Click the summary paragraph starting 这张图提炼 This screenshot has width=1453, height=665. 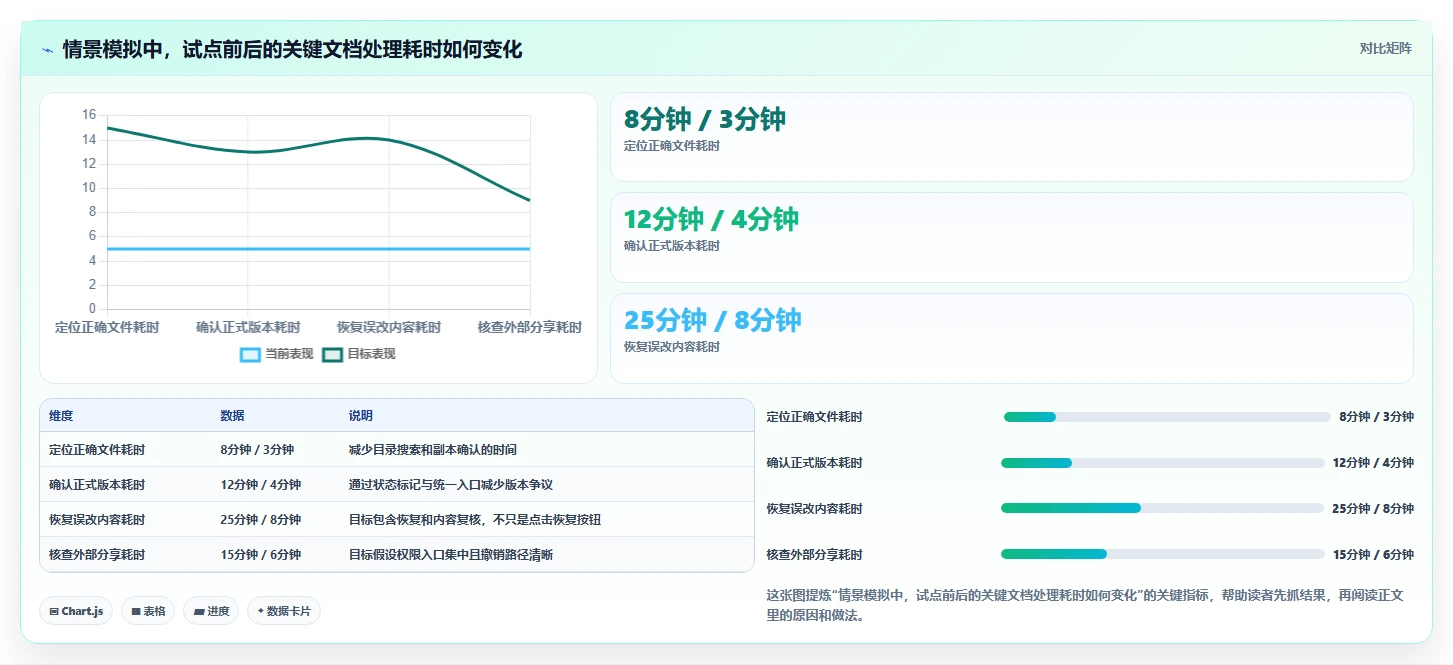point(1085,605)
